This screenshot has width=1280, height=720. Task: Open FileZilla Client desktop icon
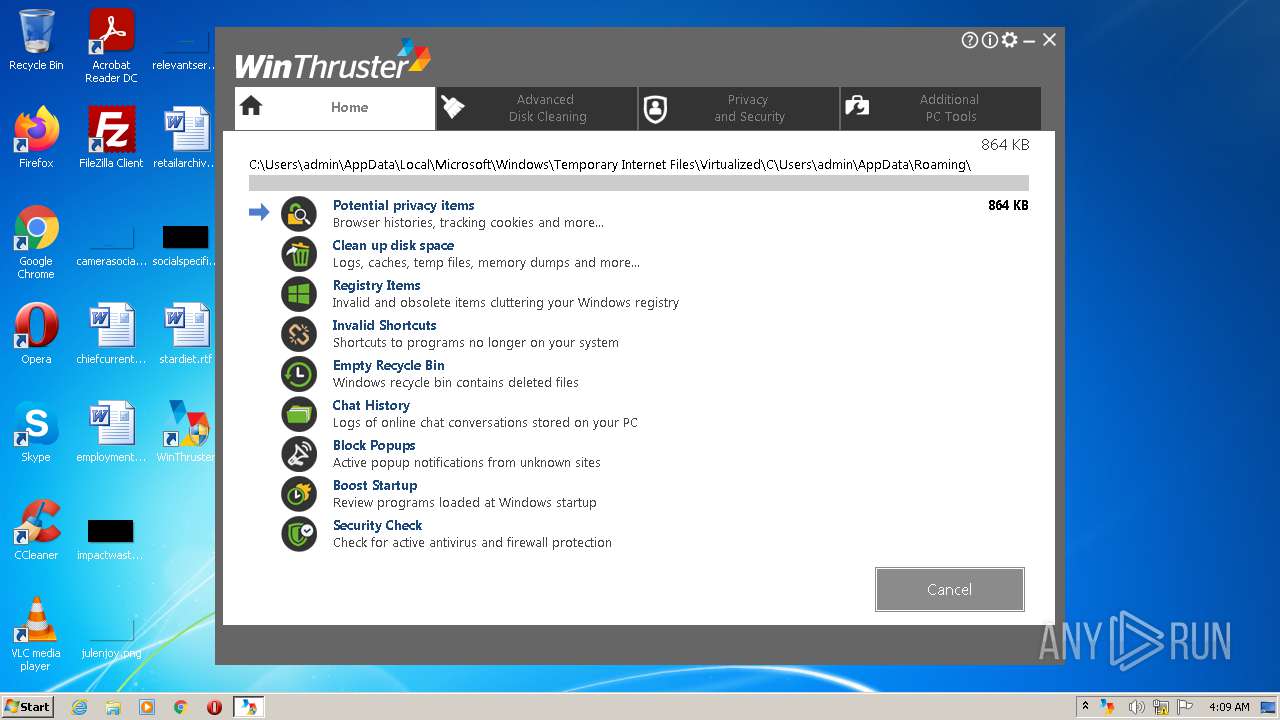(111, 138)
